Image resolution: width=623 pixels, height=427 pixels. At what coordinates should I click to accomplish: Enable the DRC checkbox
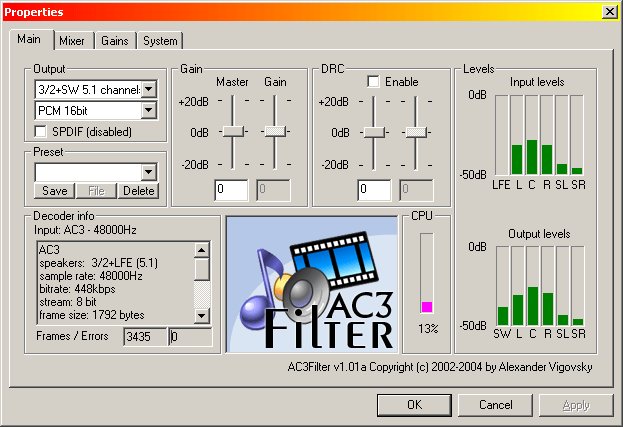[373, 81]
